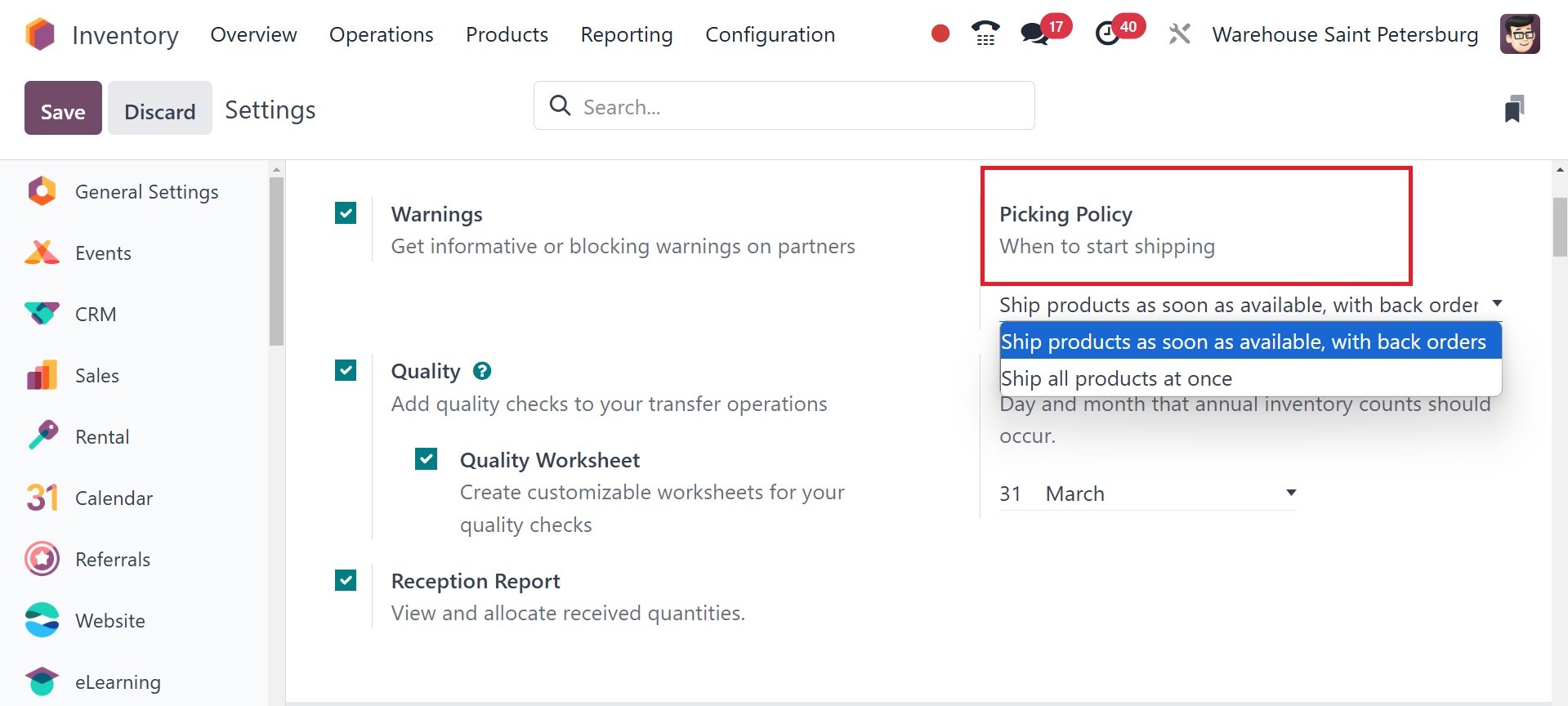Open CRM settings in the sidebar

(96, 315)
